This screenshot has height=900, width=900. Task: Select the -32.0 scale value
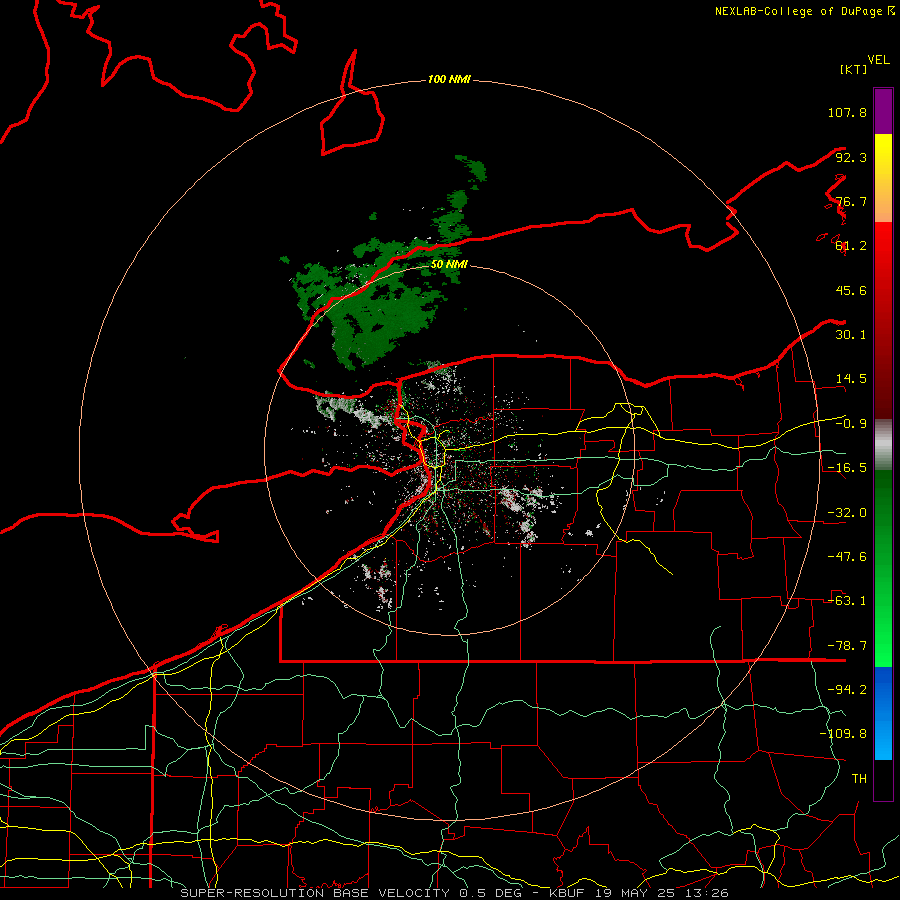click(x=847, y=513)
